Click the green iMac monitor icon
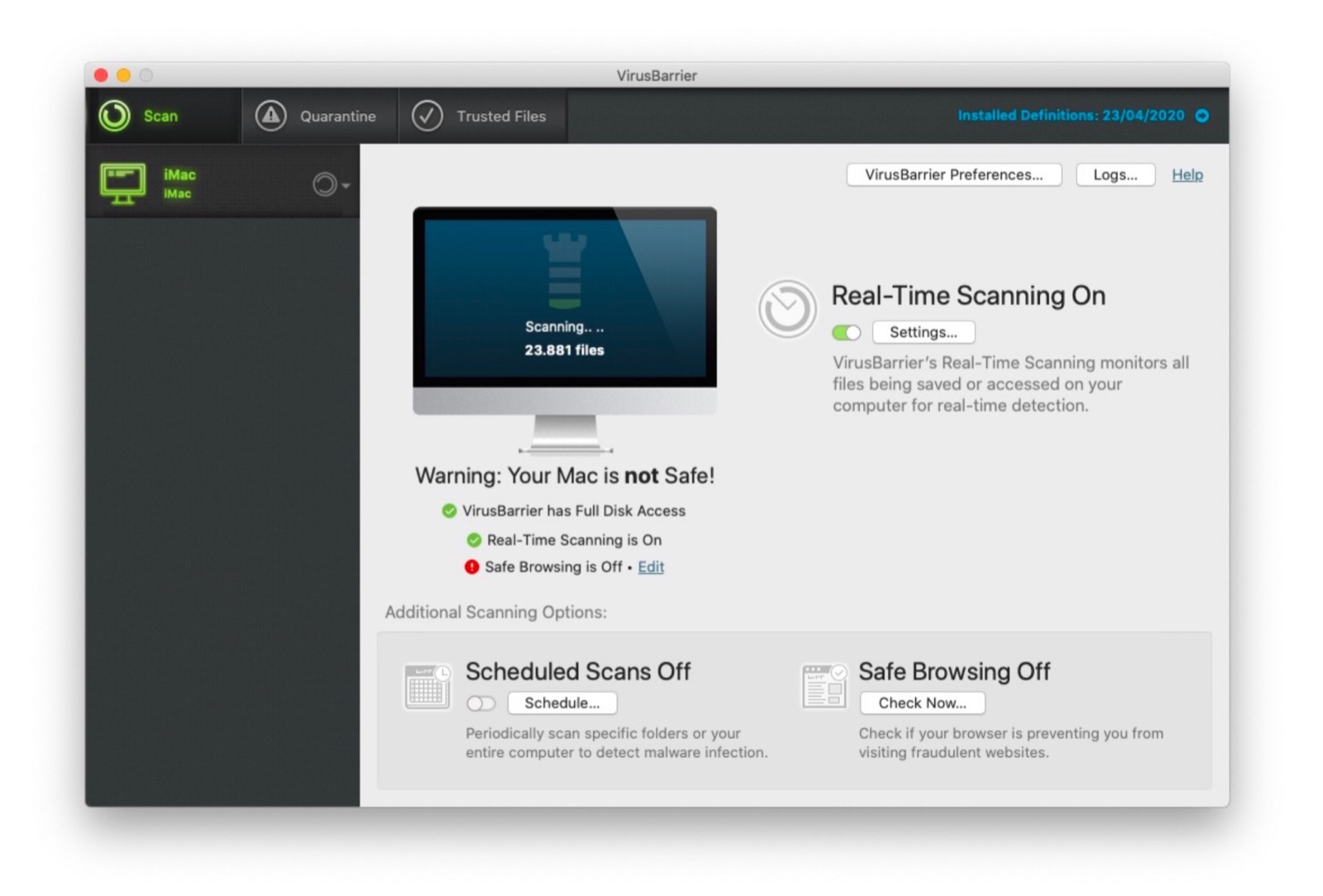Screen dimensions: 1323x896 tap(123, 183)
